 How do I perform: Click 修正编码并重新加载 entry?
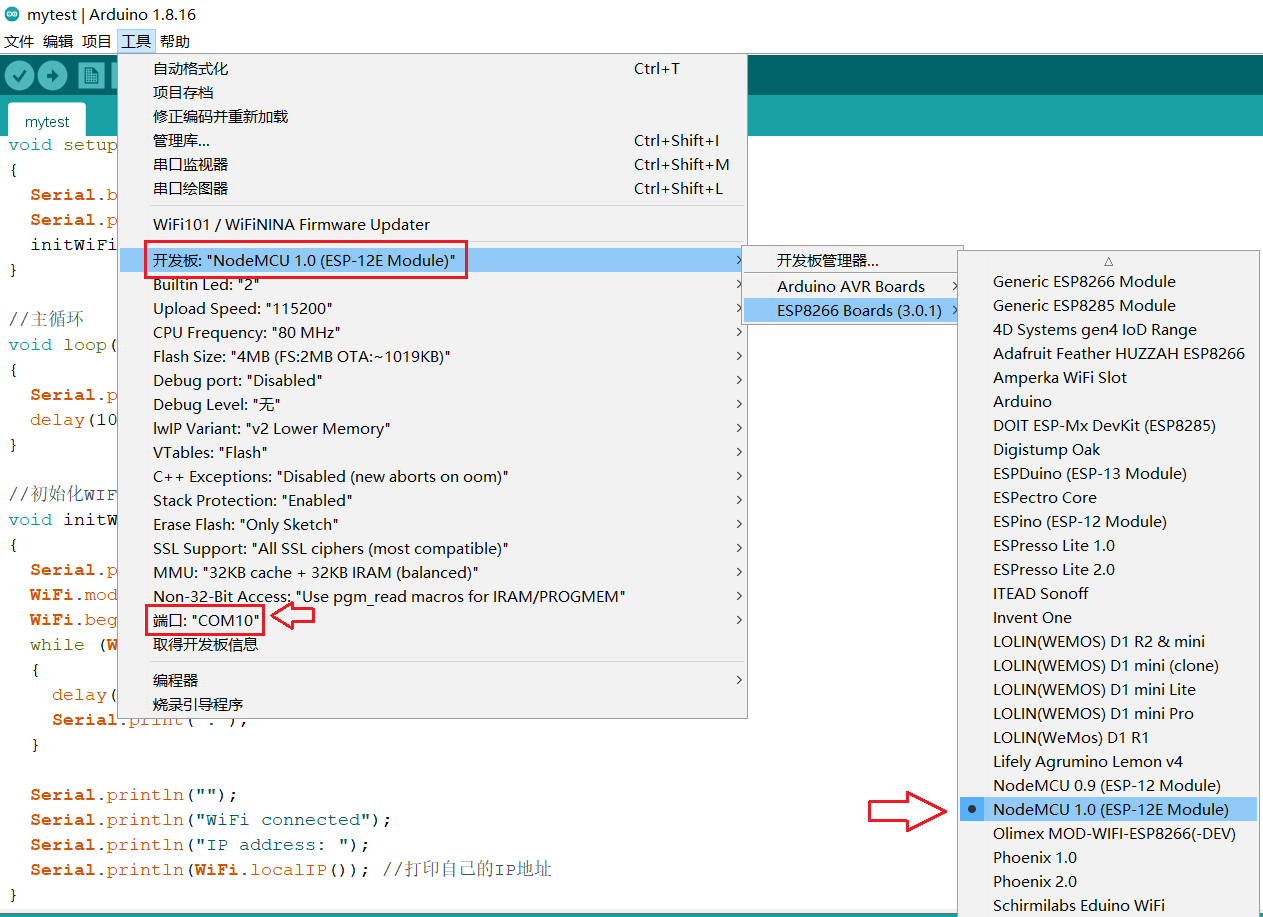(432, 117)
